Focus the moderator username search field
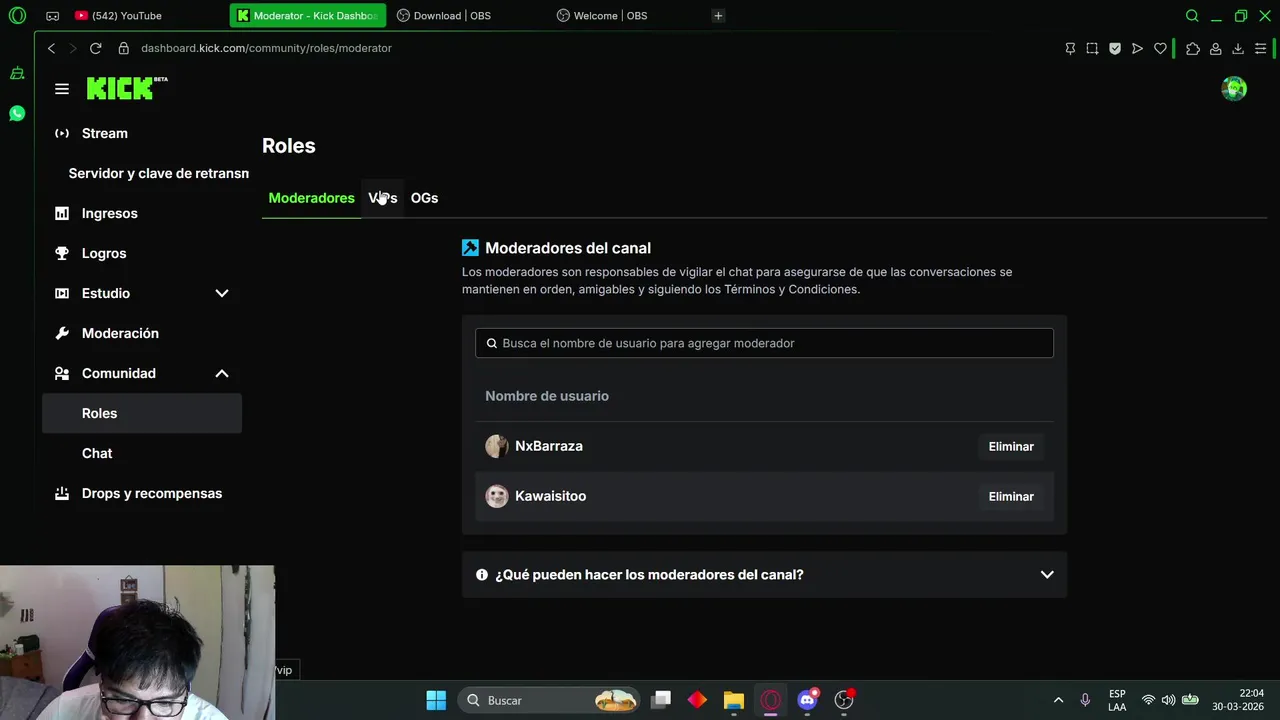 764,343
